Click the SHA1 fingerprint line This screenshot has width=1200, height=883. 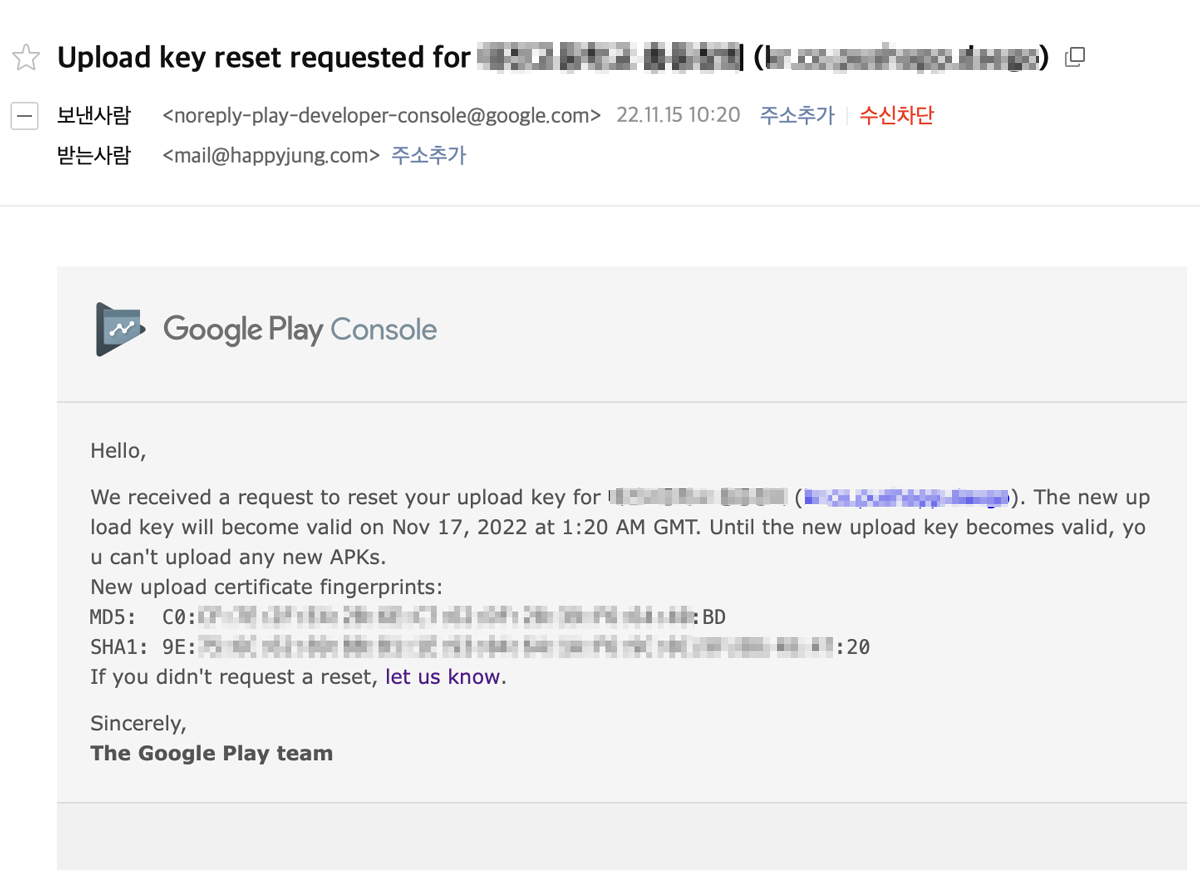[480, 647]
